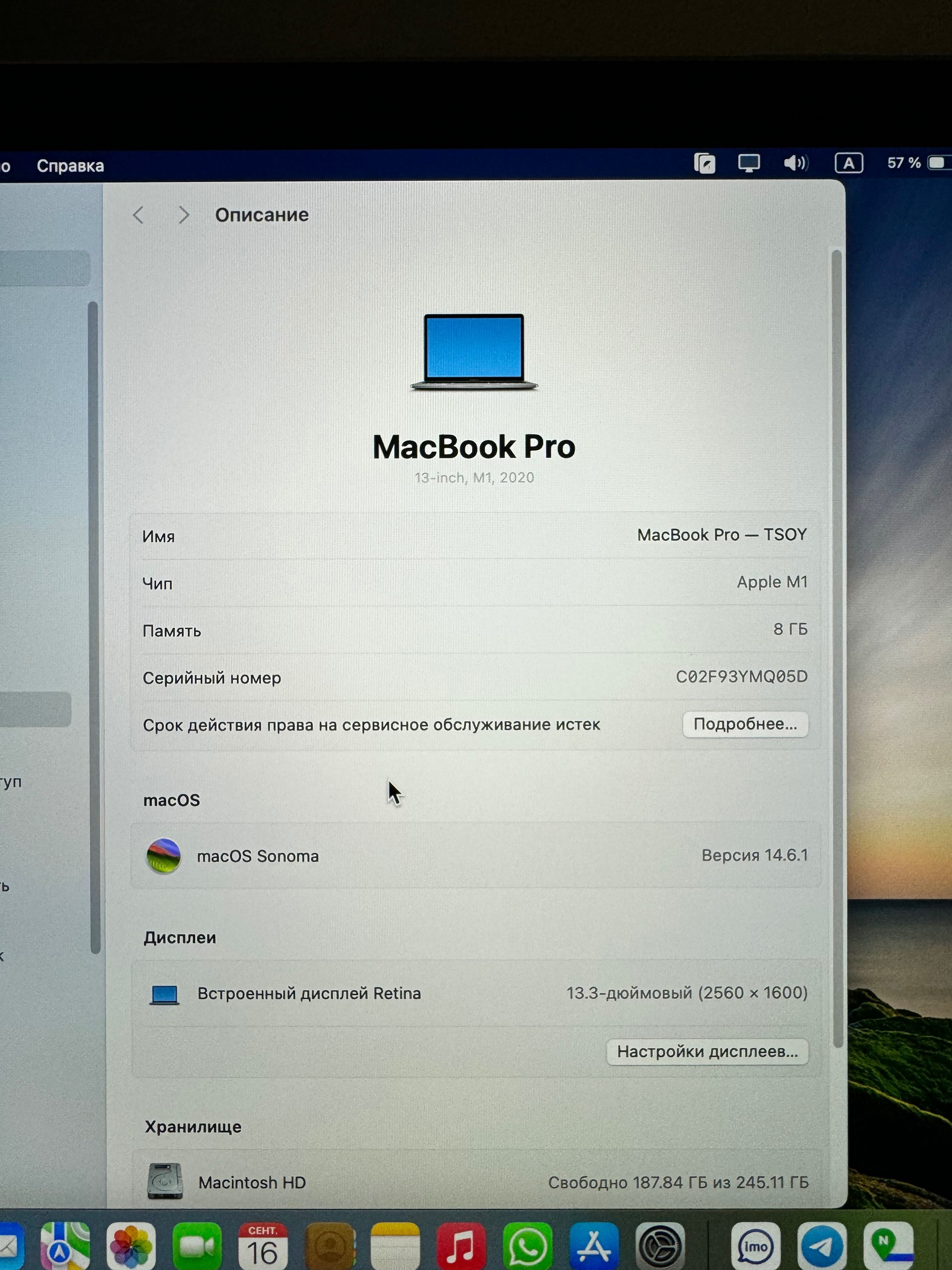Click the serial number C02F93YMQ05D
The width and height of the screenshot is (952, 1270).
[x=741, y=676]
